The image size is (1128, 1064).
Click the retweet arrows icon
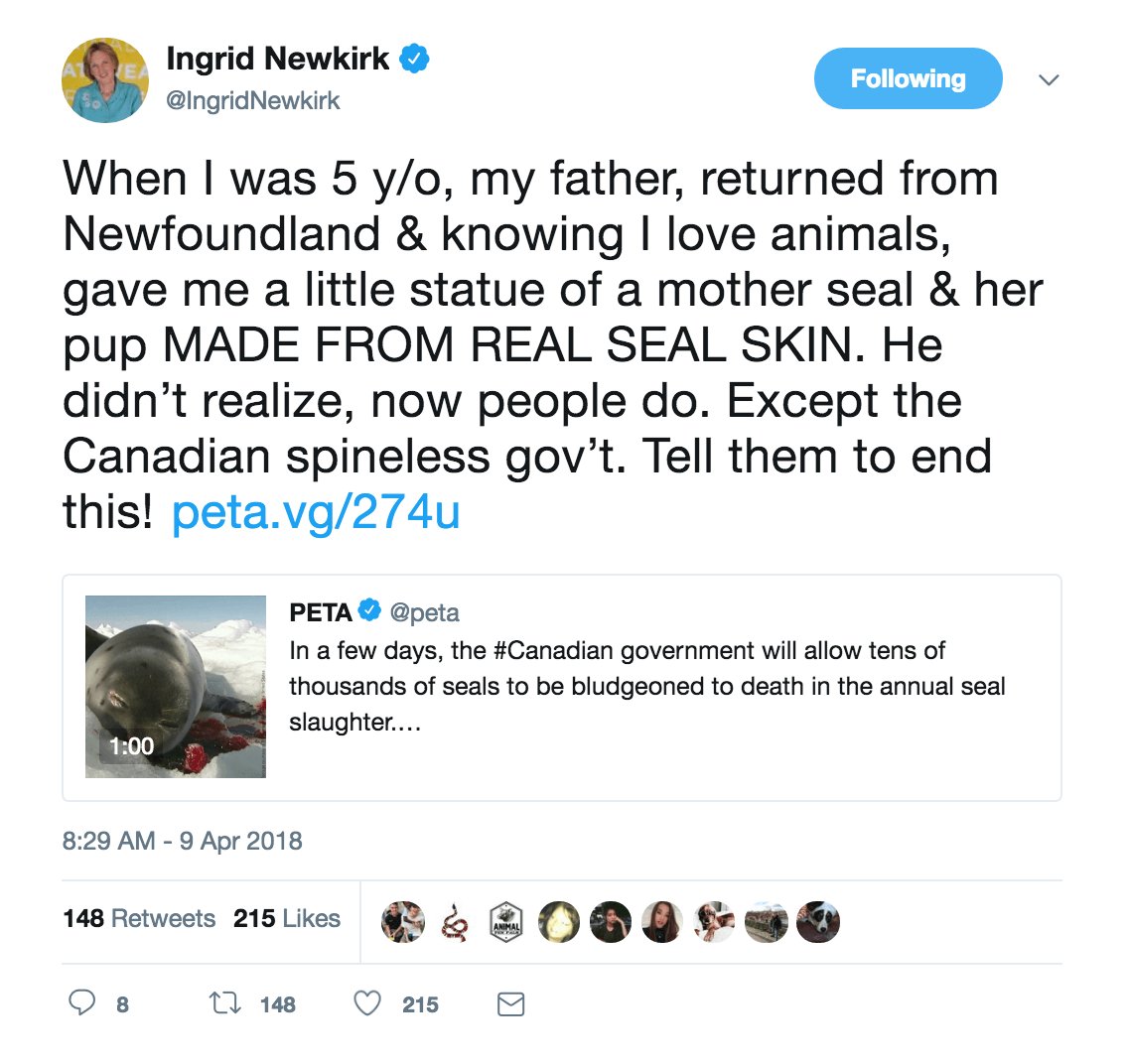[225, 1002]
